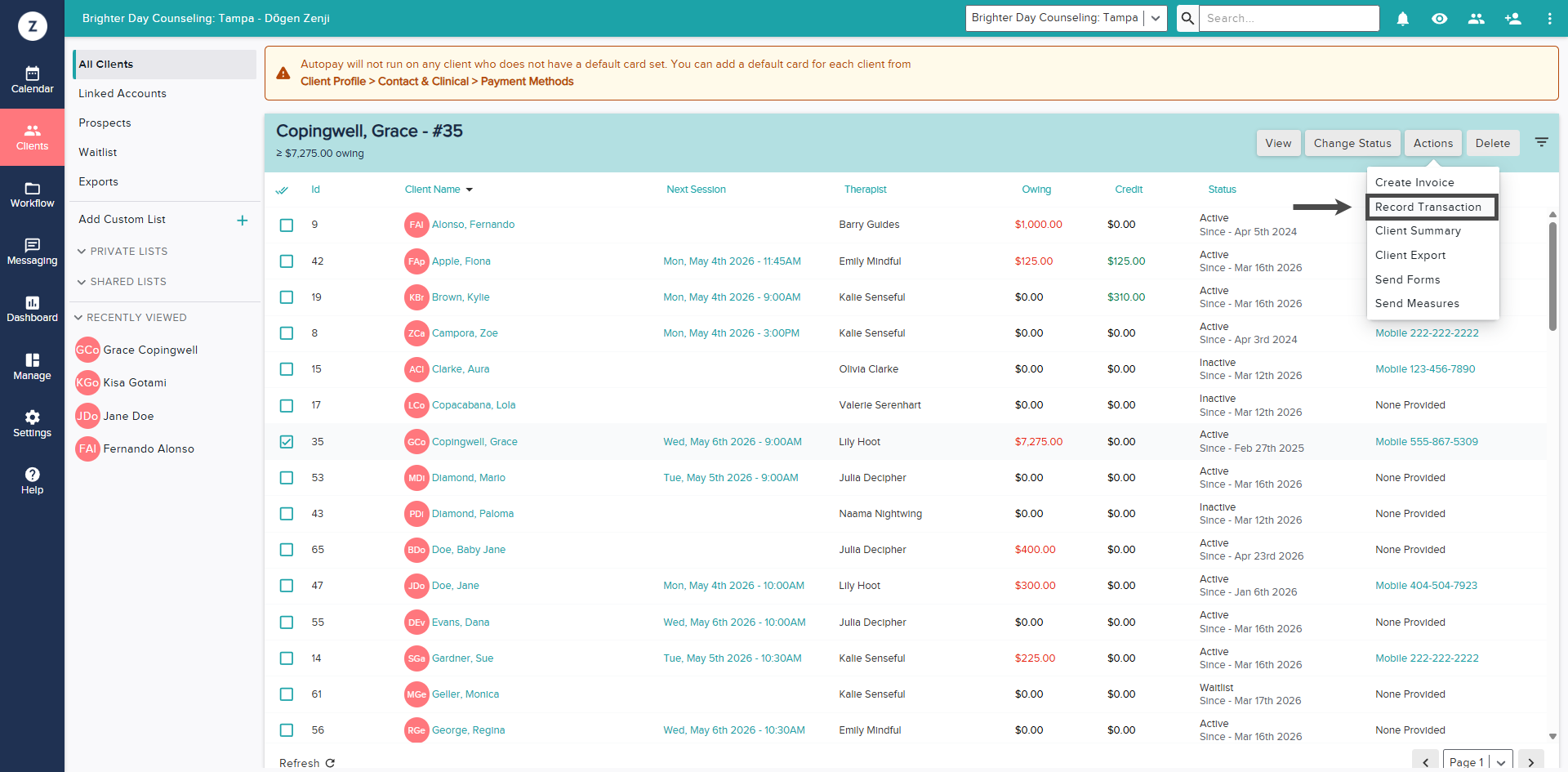This screenshot has width=1568, height=772.
Task: Check the box for Doe, Jane row
Action: [x=287, y=586]
